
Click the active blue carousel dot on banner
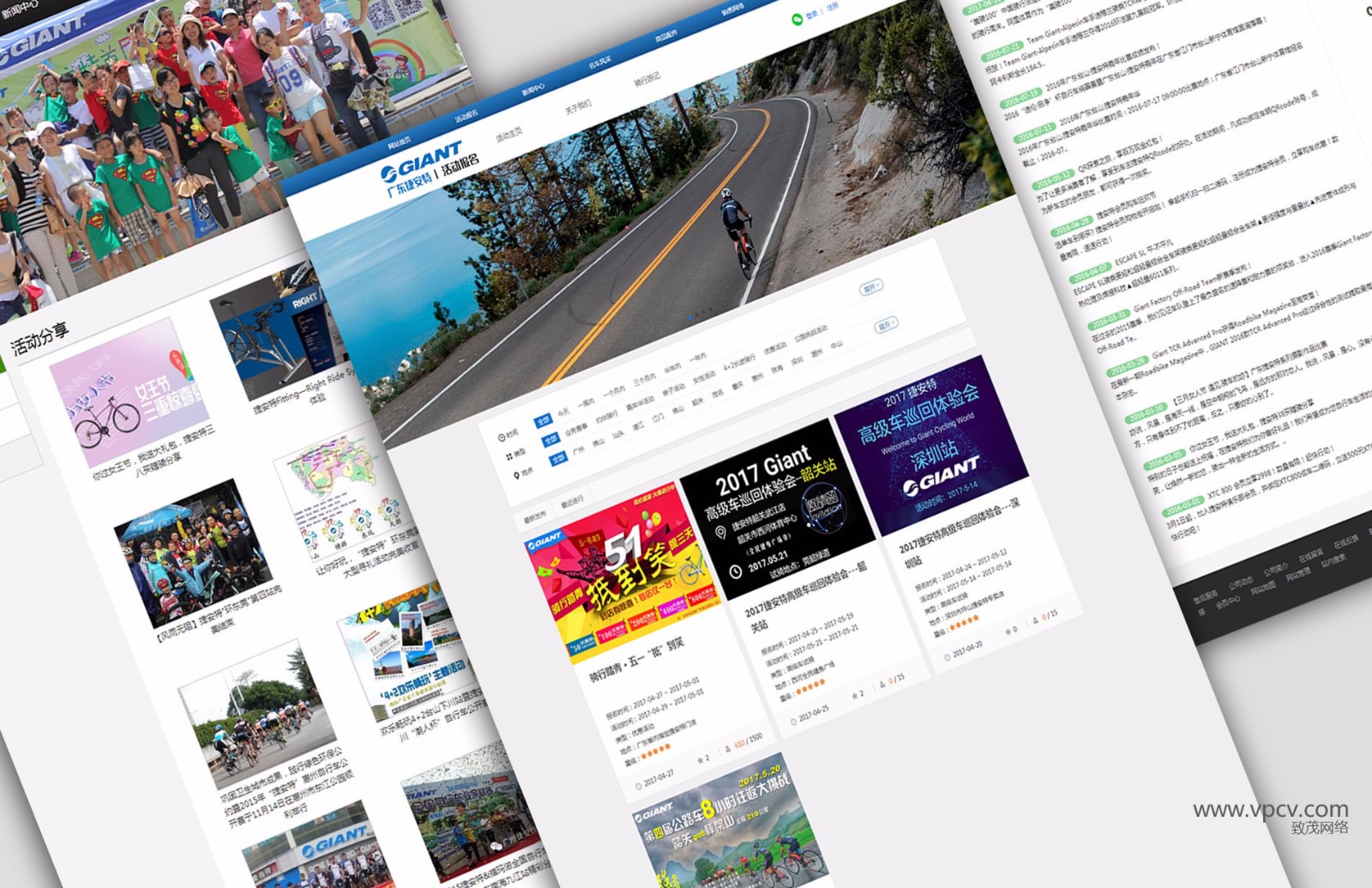pyautogui.click(x=690, y=317)
